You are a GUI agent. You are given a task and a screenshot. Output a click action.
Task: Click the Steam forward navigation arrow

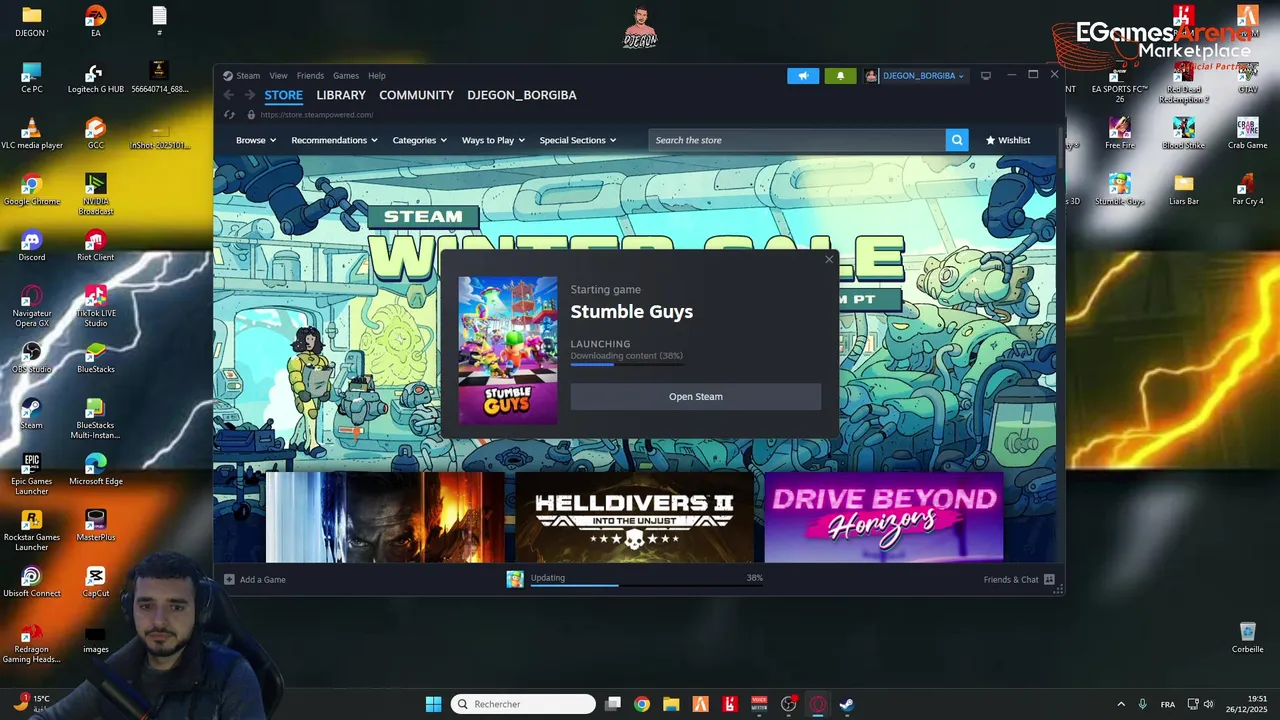pos(249,95)
